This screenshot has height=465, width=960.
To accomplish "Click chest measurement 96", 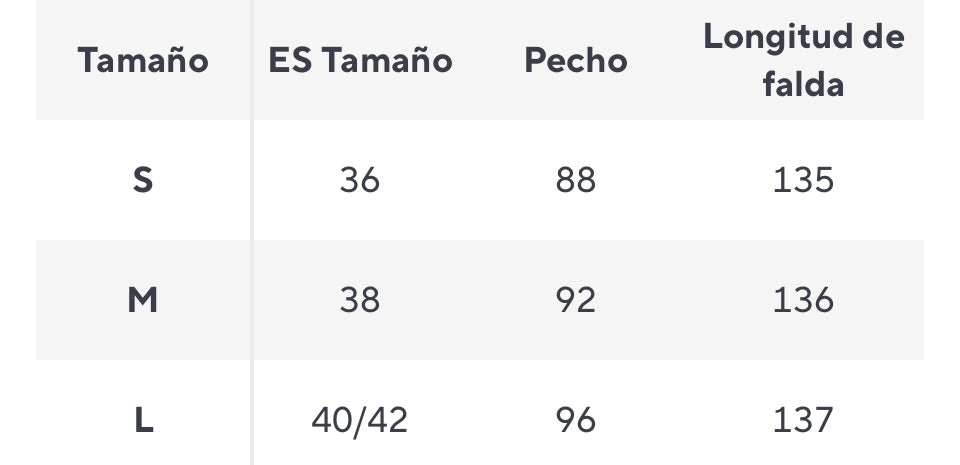I will pos(576,420).
